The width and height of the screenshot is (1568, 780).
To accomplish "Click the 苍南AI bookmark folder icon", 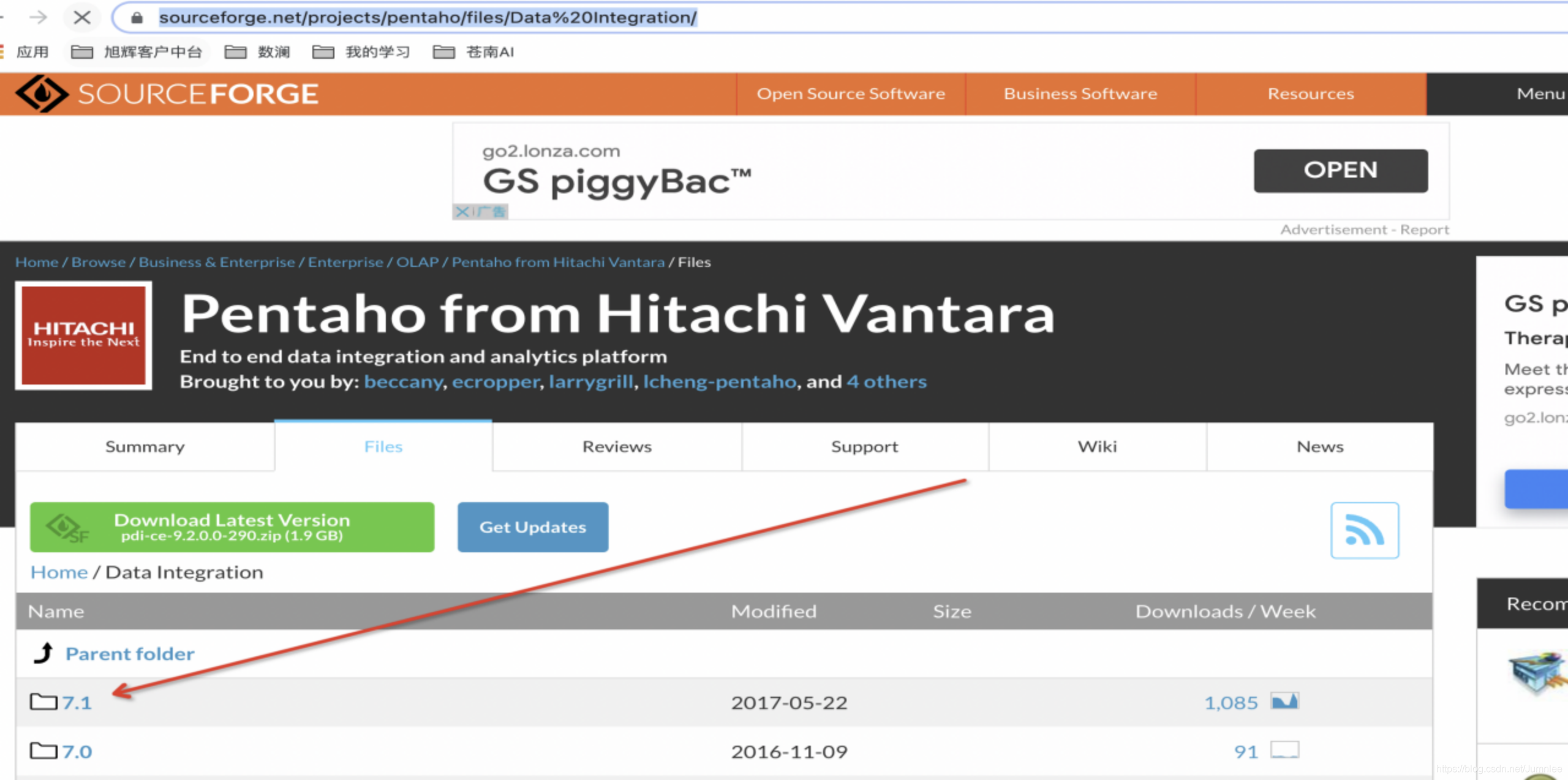I will [443, 52].
